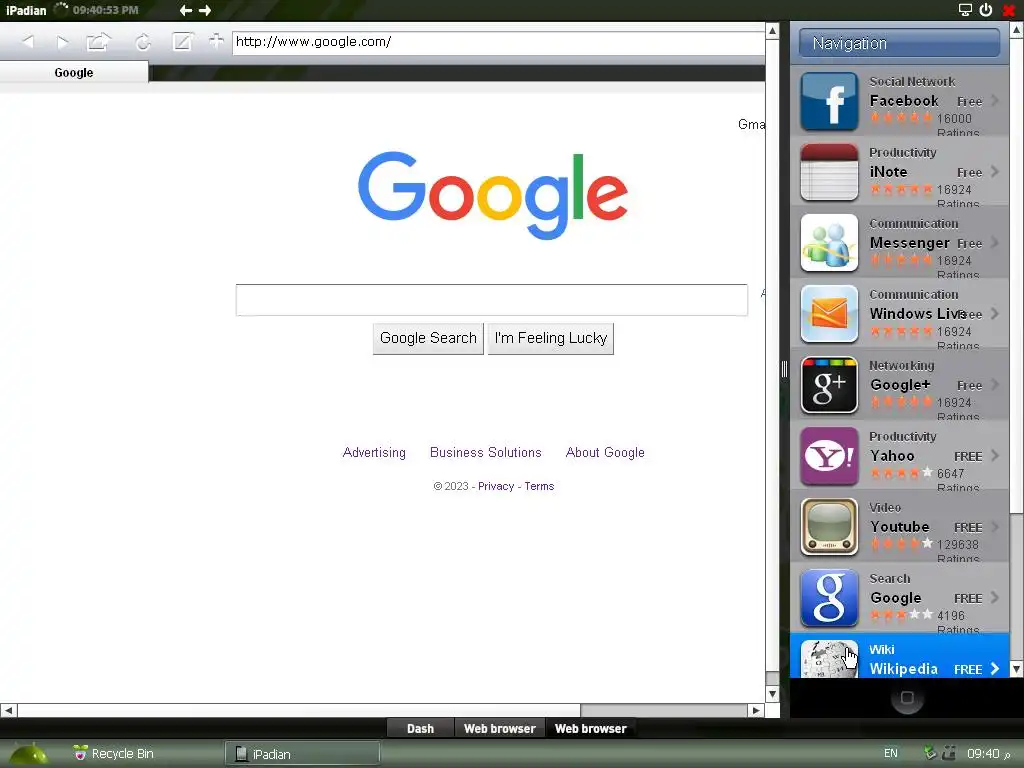
Task: Open the Business Solutions link
Action: [x=486, y=453]
